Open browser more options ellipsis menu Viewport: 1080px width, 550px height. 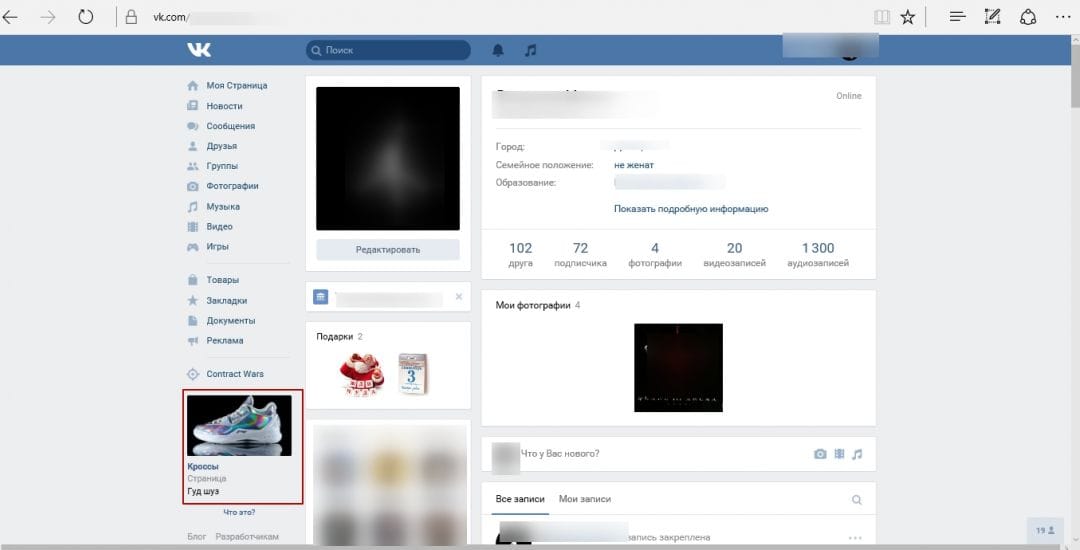(1061, 17)
